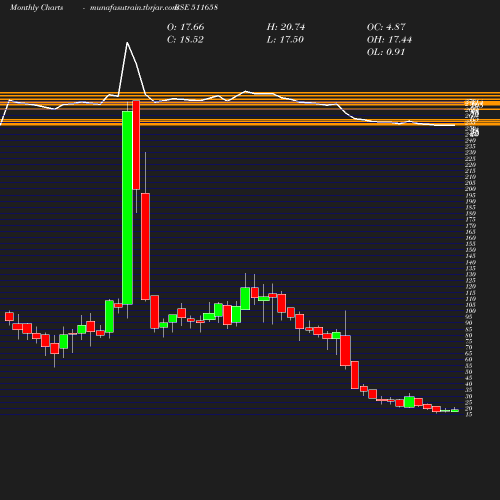Click the tallest green candlestick body
The image size is (500, 500).
[x=127, y=208]
